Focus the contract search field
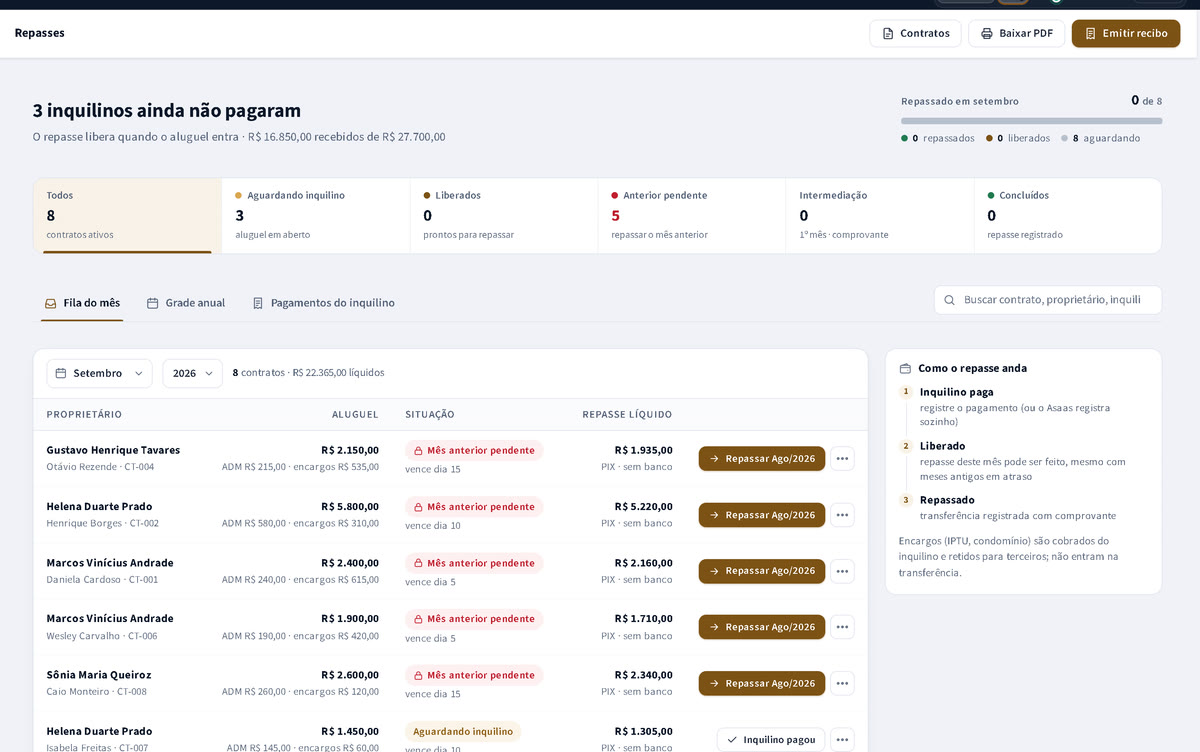The image size is (1200, 752). click(x=1048, y=300)
